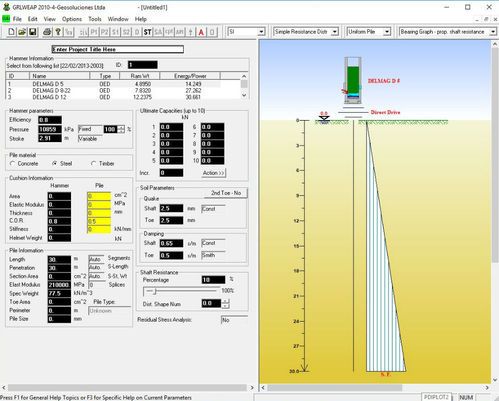Click Ultimate Capacity field number 1

171,127
